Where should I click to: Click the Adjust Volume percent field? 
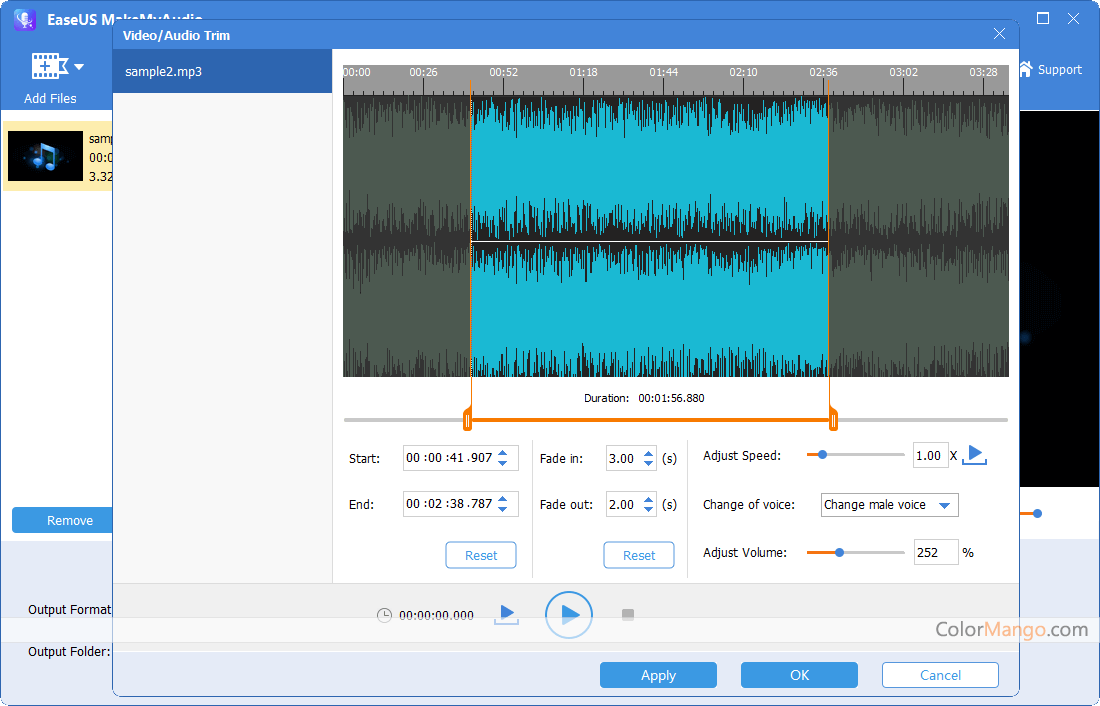(x=935, y=552)
